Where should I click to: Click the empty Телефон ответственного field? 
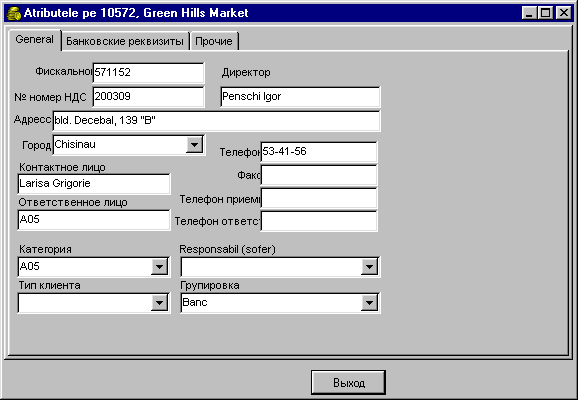(x=319, y=221)
